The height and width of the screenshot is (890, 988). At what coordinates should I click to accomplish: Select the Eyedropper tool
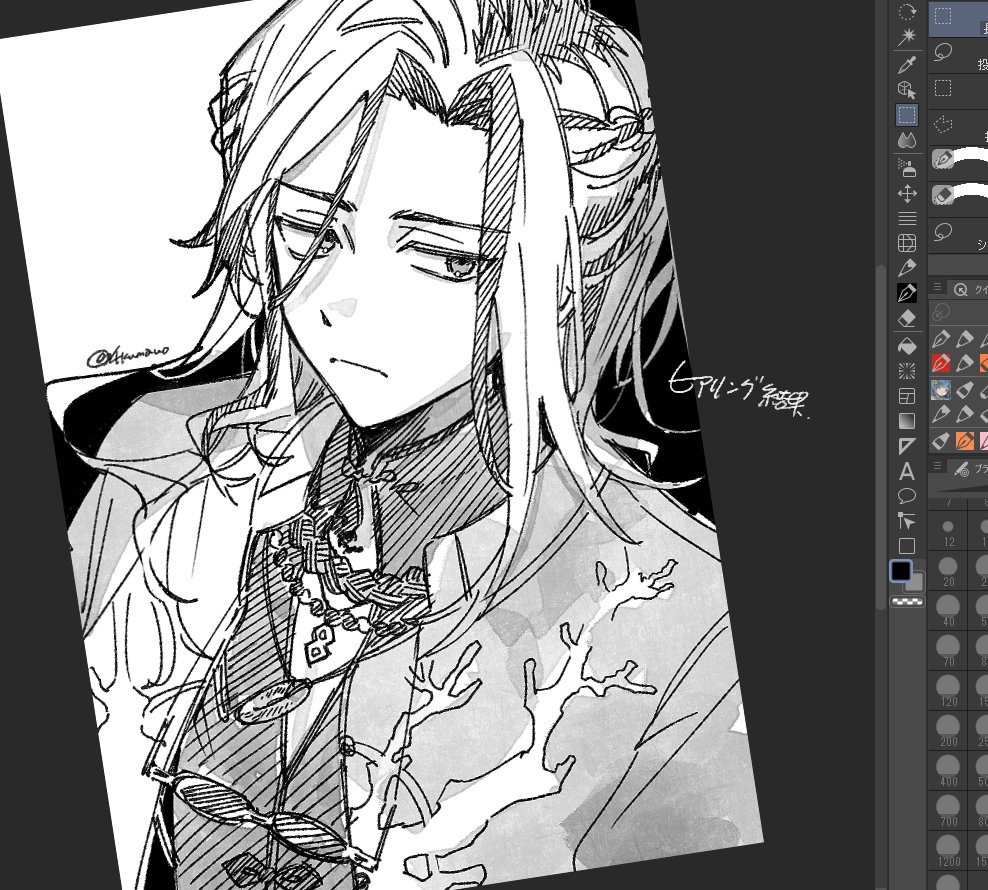(x=907, y=64)
